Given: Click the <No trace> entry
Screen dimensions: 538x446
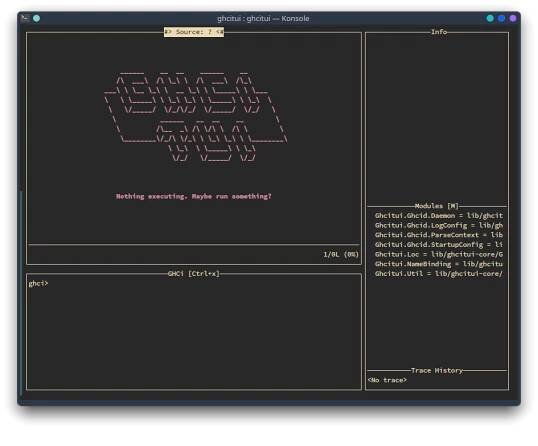Looking at the screenshot, I should pos(387,380).
